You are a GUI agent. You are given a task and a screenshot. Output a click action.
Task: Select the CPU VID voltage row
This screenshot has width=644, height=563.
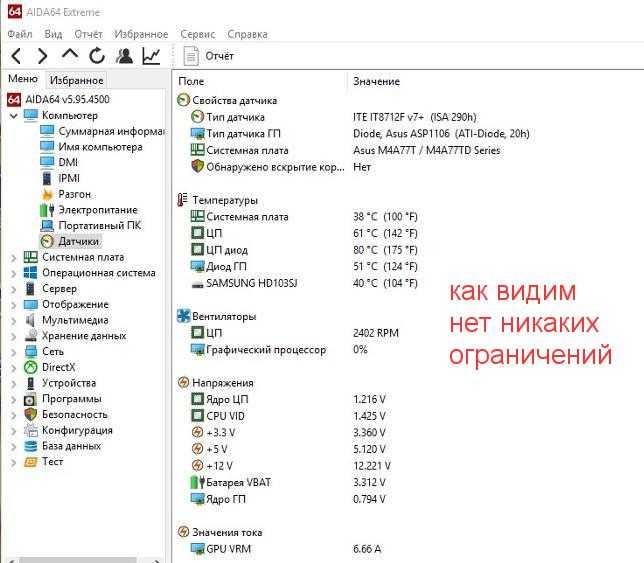click(288, 416)
